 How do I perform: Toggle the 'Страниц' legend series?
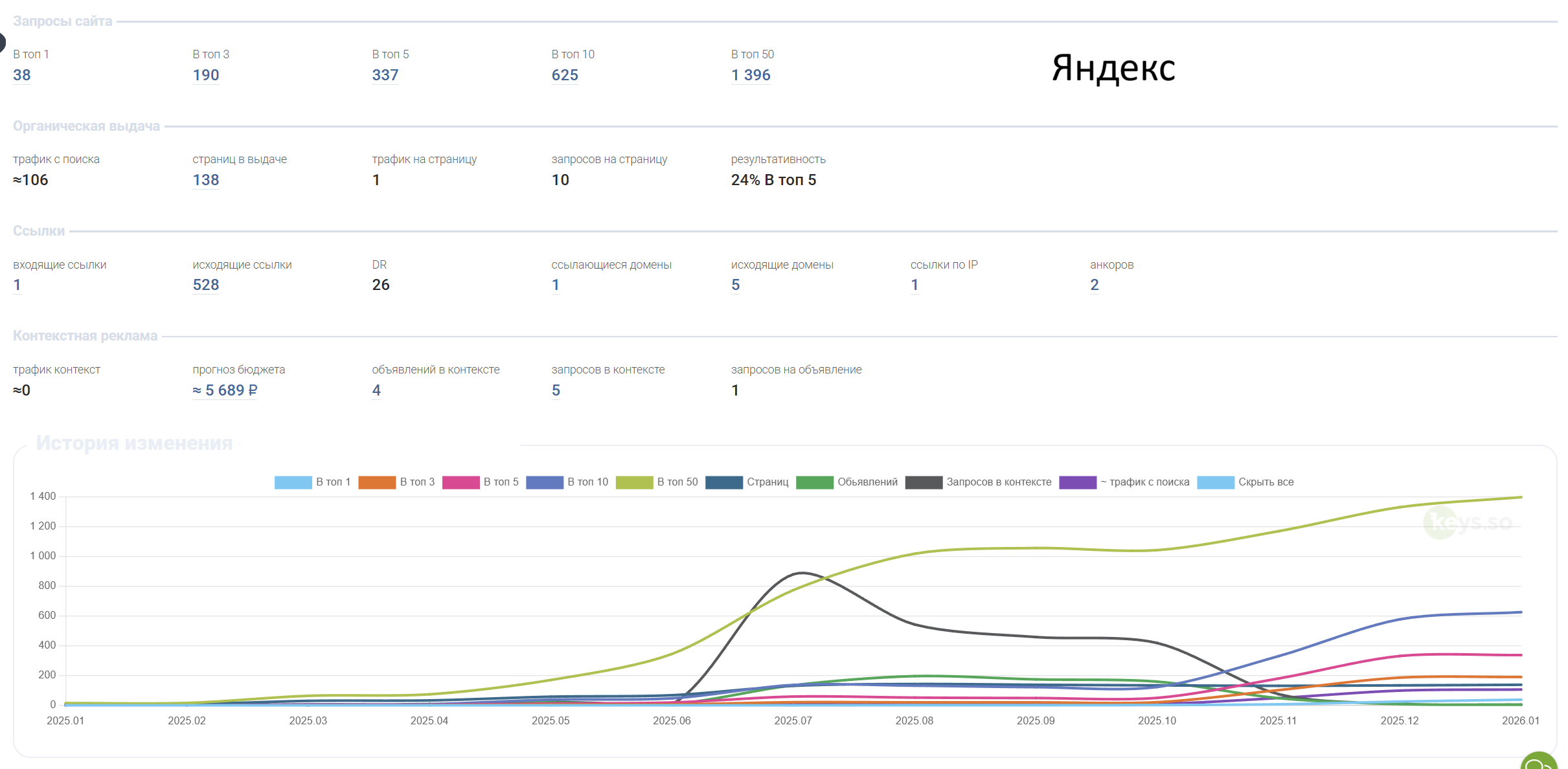pos(747,482)
